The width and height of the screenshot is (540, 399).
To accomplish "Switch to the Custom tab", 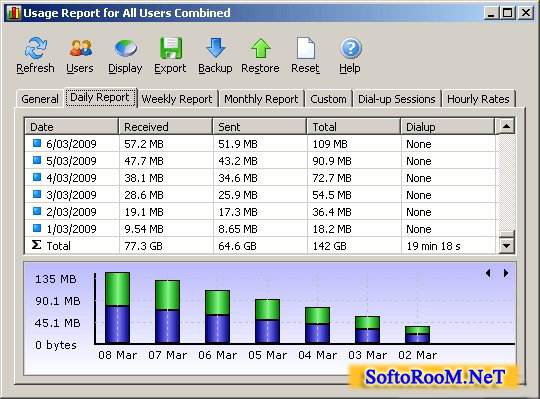I will pyautogui.click(x=328, y=99).
